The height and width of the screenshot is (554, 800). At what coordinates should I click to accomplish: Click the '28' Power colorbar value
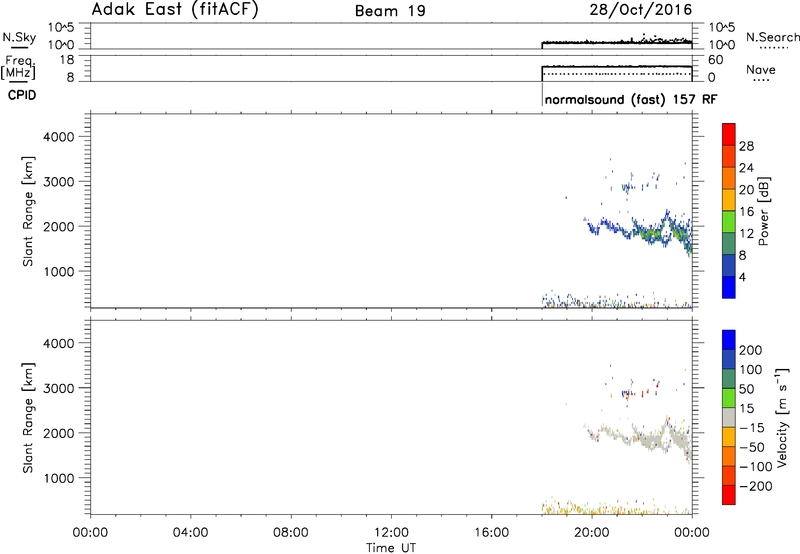[x=746, y=146]
